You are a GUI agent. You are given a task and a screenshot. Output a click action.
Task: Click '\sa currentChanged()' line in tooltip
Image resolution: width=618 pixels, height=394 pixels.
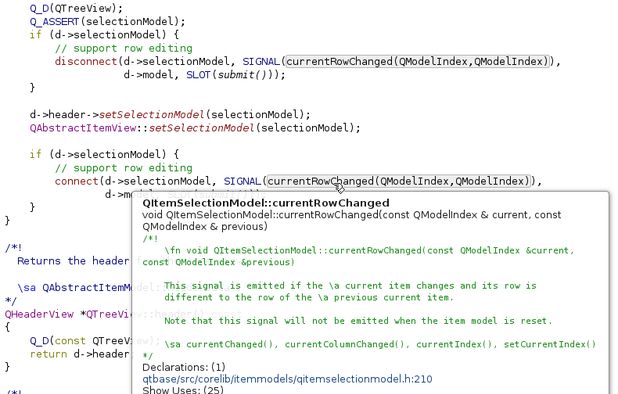[x=380, y=344]
